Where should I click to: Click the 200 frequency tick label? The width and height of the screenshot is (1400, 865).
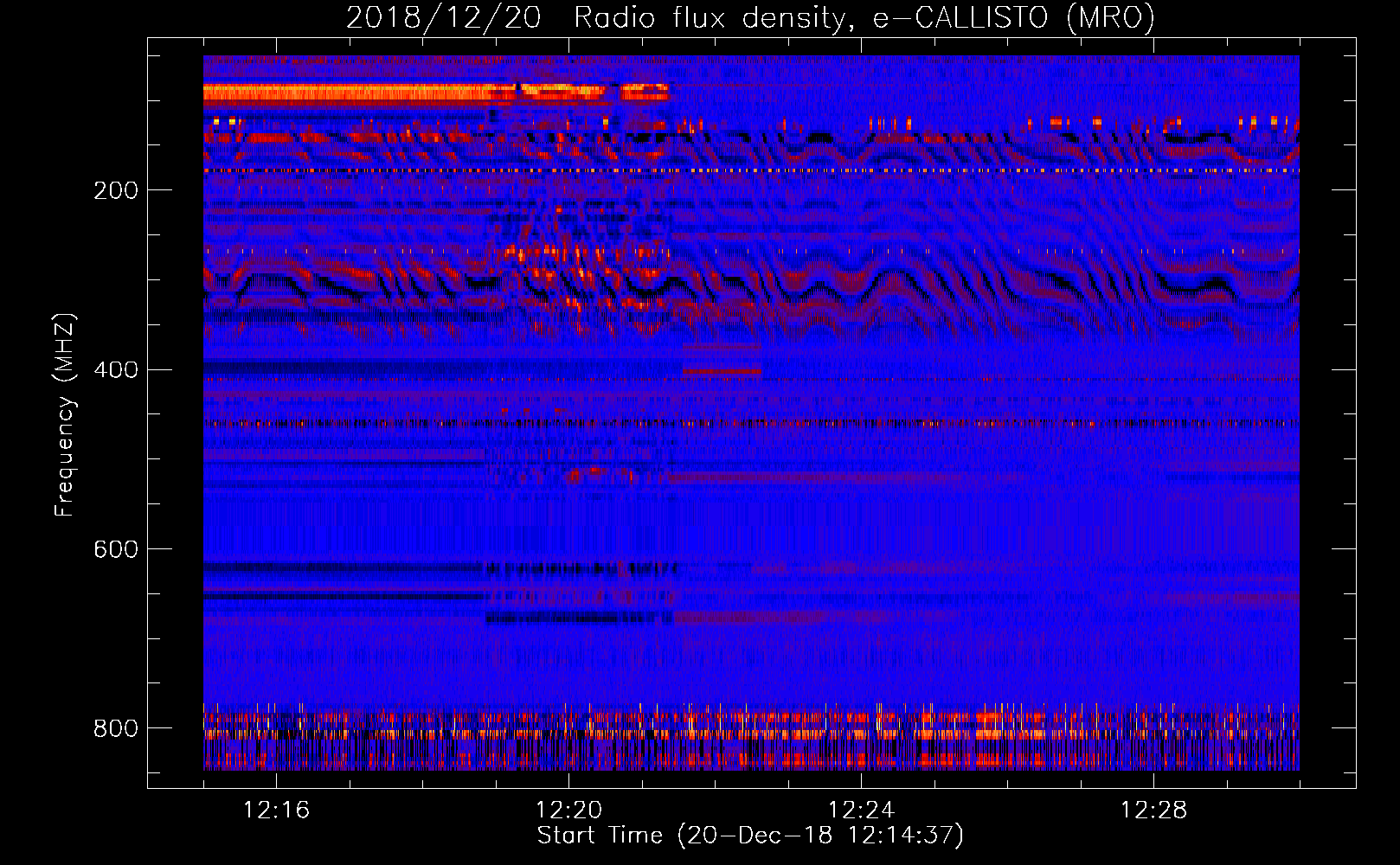(116, 190)
